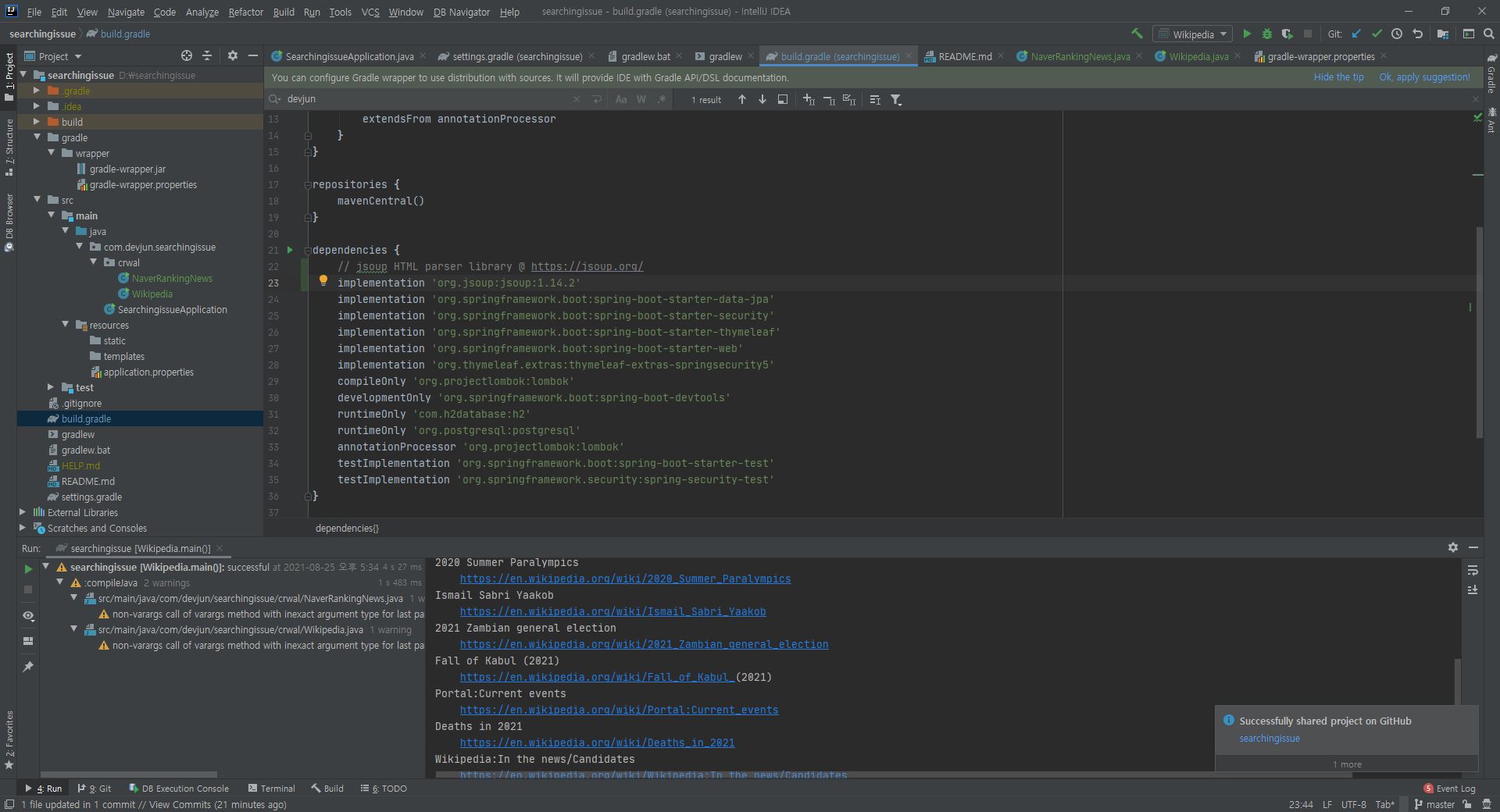The width and height of the screenshot is (1500, 812).
Task: Toggle the DB Browser tool window stripe
Action: coord(9,222)
